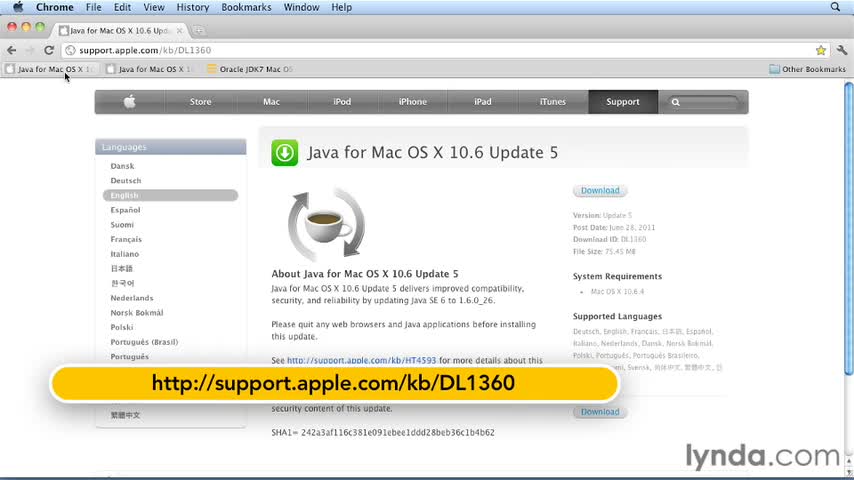Viewport: 854px width, 480px height.
Task: Click the Apple logo in site navigation
Action: (x=130, y=102)
